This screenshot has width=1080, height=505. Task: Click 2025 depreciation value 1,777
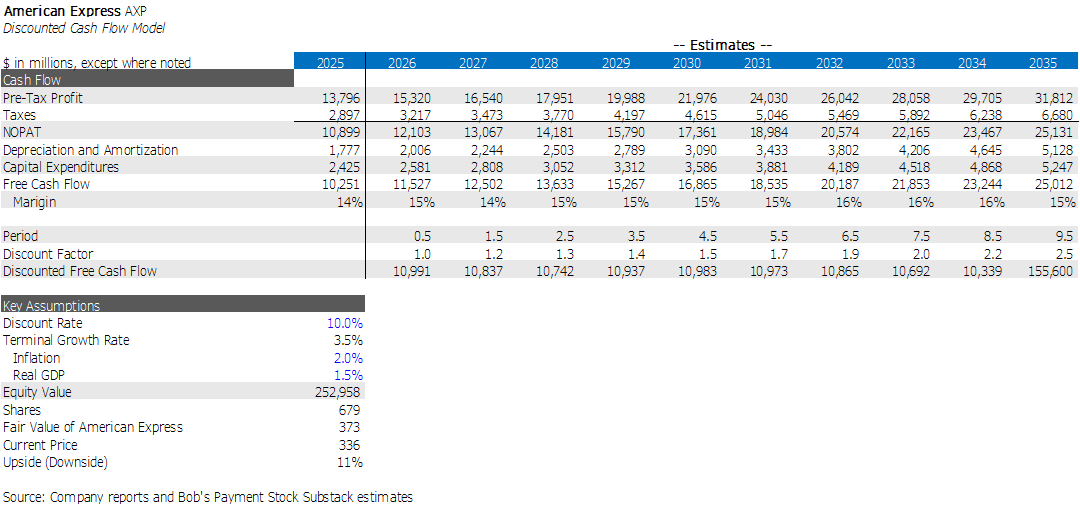pos(344,150)
